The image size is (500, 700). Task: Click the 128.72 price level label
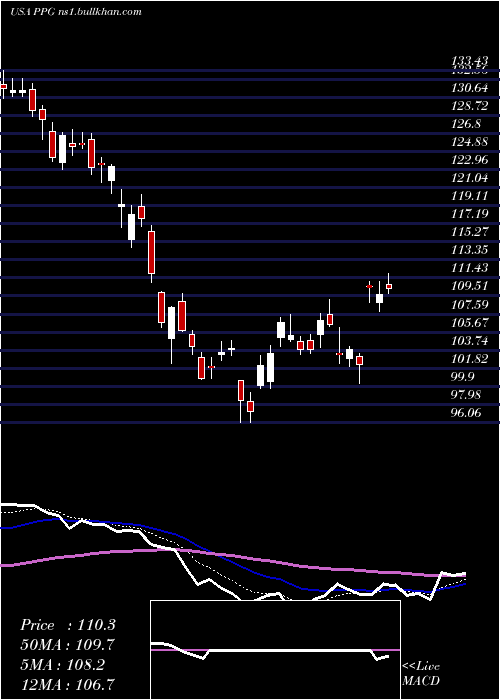469,106
